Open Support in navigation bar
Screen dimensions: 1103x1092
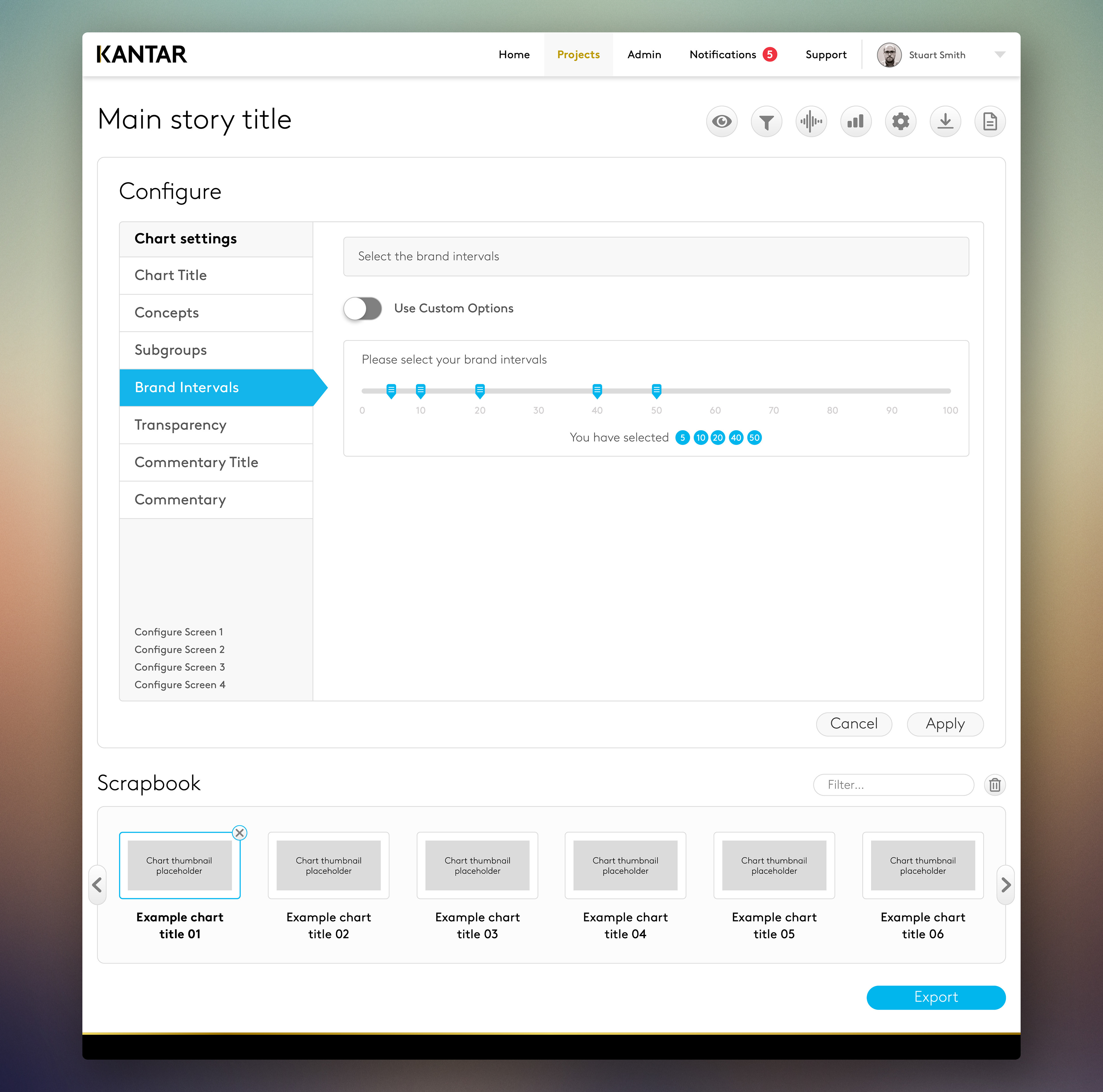pyautogui.click(x=826, y=55)
